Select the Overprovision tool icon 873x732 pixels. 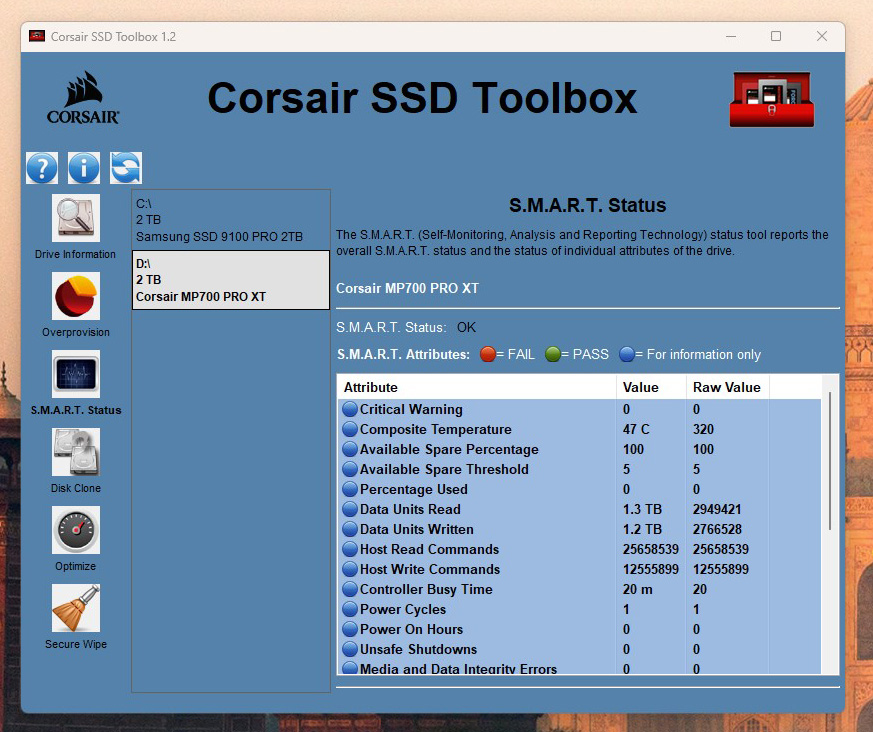pos(76,296)
